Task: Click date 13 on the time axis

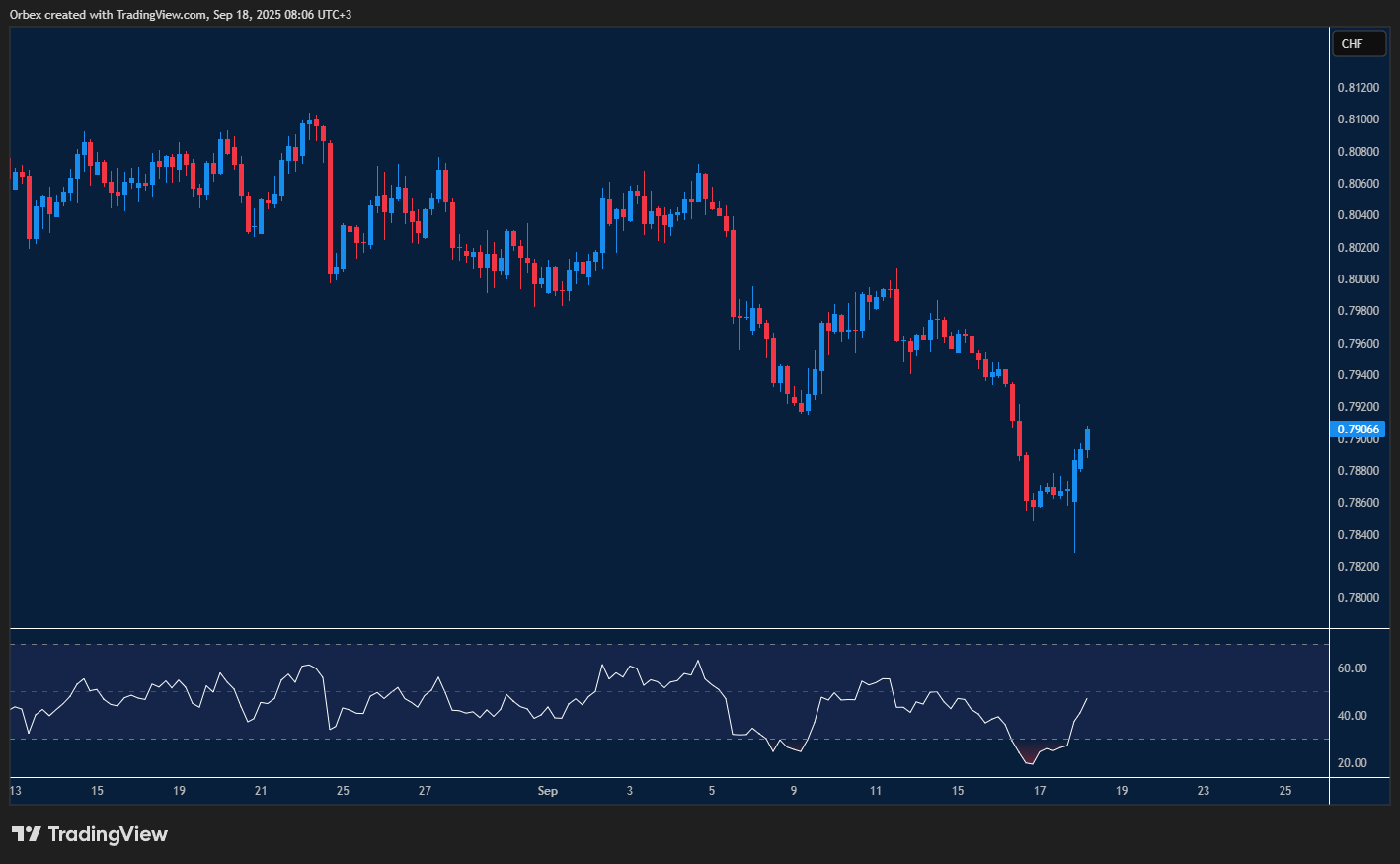Action: point(15,791)
